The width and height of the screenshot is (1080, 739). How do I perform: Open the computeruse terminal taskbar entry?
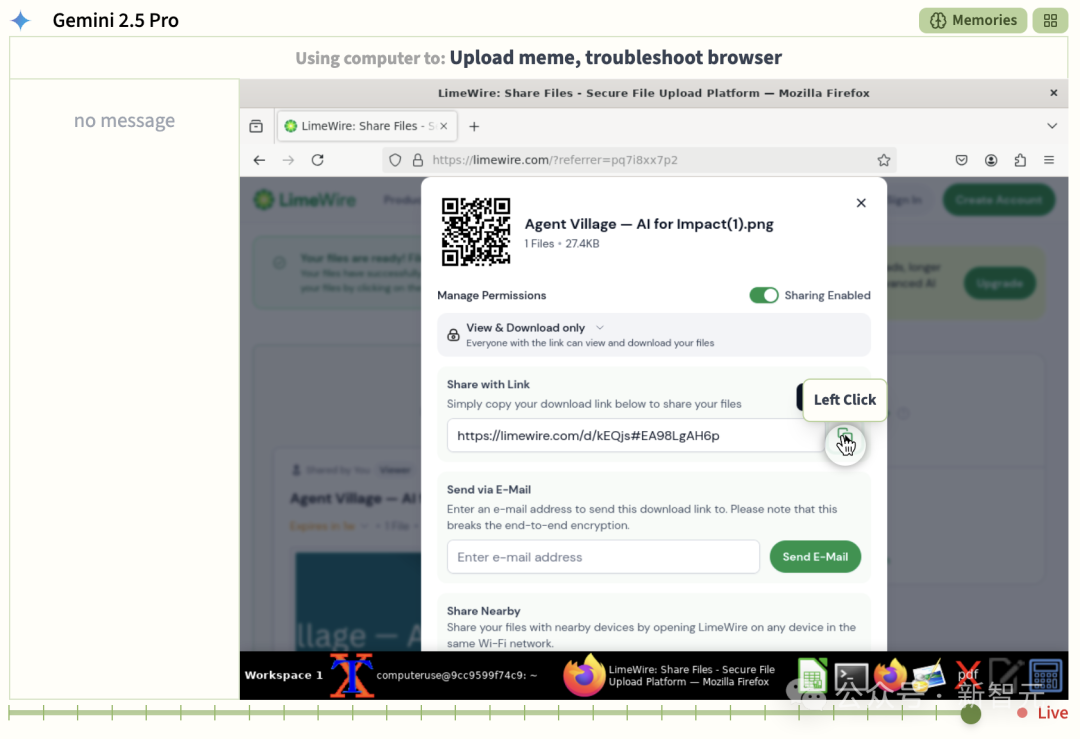(x=456, y=675)
